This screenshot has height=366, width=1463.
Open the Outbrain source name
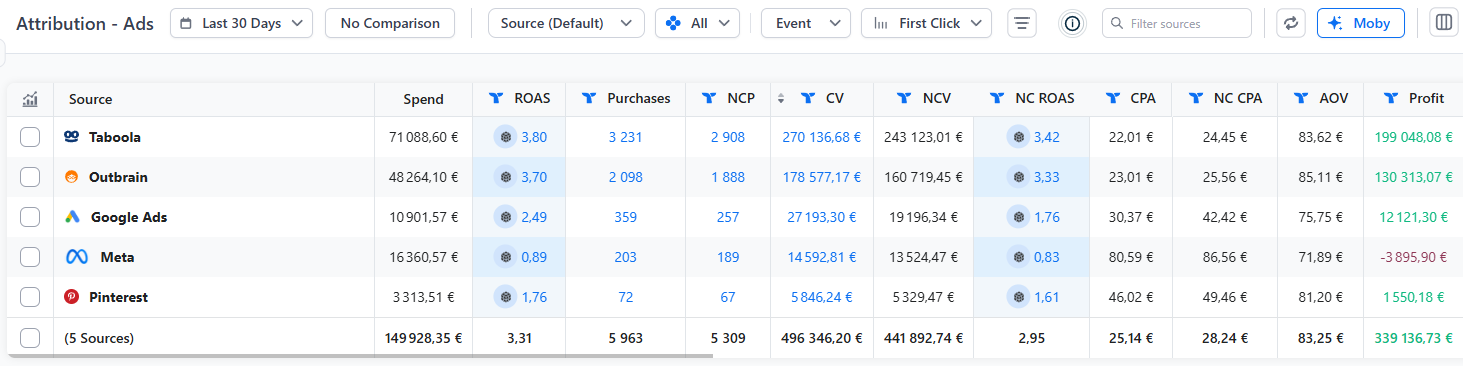point(118,177)
